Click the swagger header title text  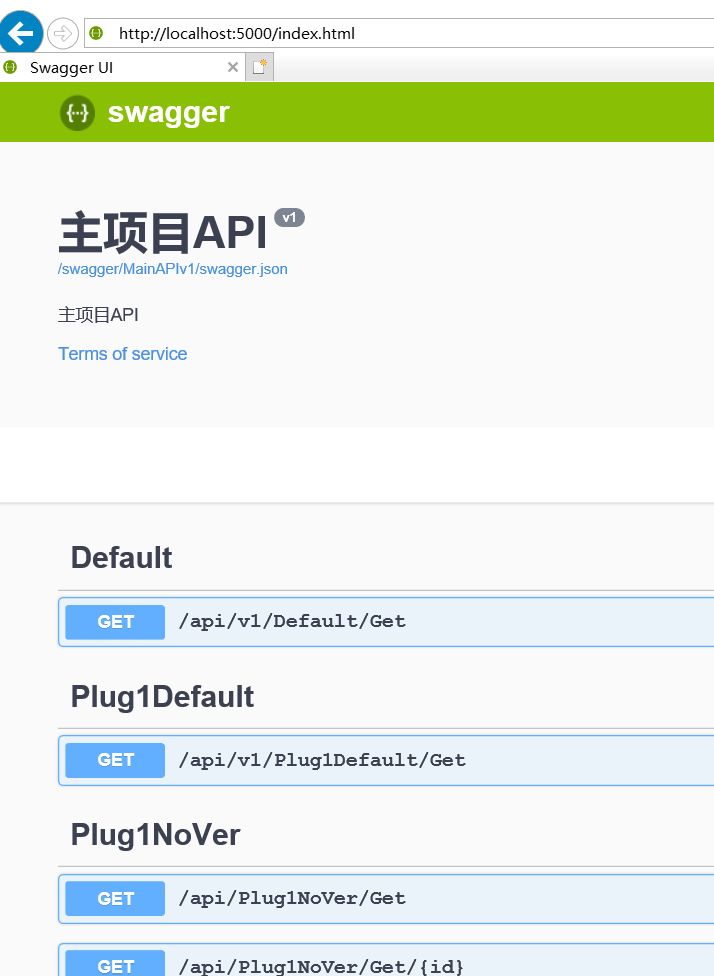click(168, 112)
